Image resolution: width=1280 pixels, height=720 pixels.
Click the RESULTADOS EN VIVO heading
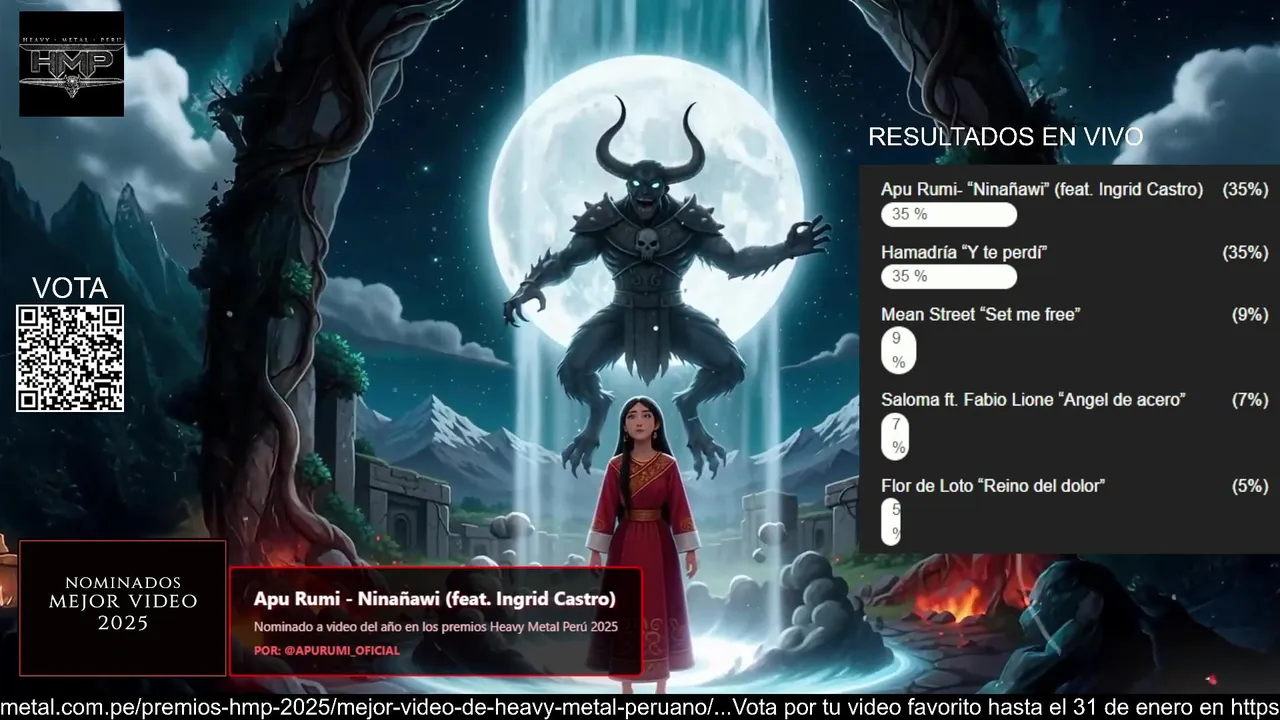pyautogui.click(x=1005, y=137)
